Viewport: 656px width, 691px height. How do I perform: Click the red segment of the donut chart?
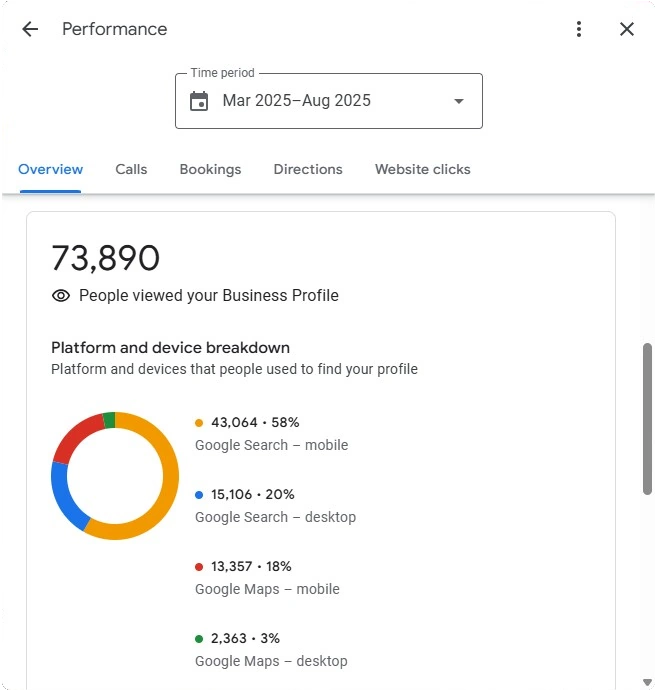tap(74, 435)
